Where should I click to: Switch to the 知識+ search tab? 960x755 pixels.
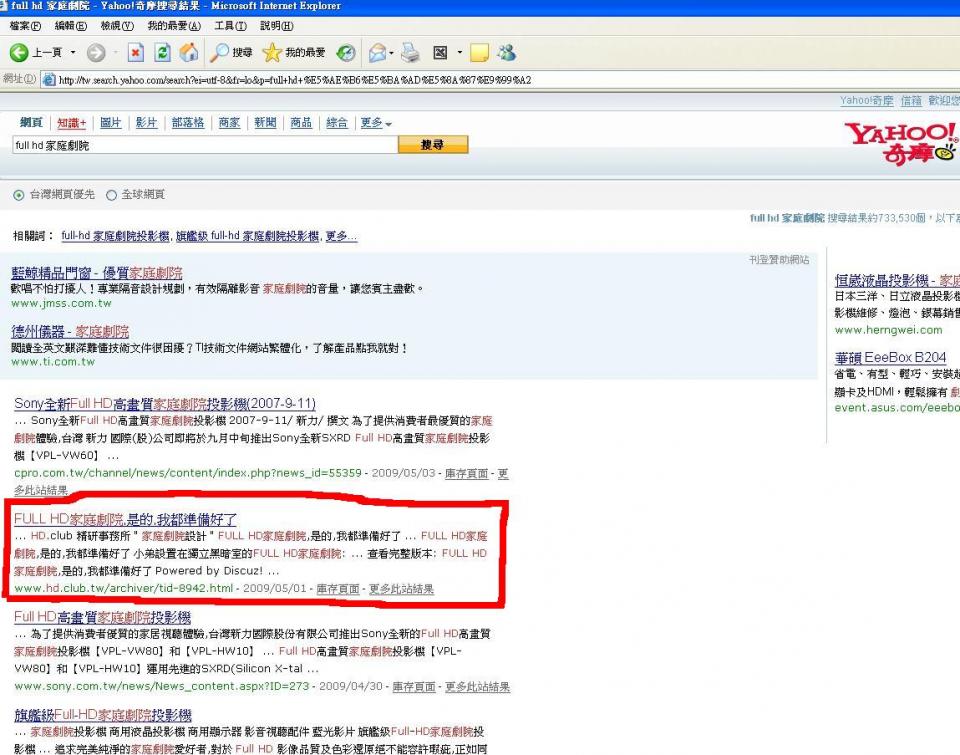pos(72,123)
